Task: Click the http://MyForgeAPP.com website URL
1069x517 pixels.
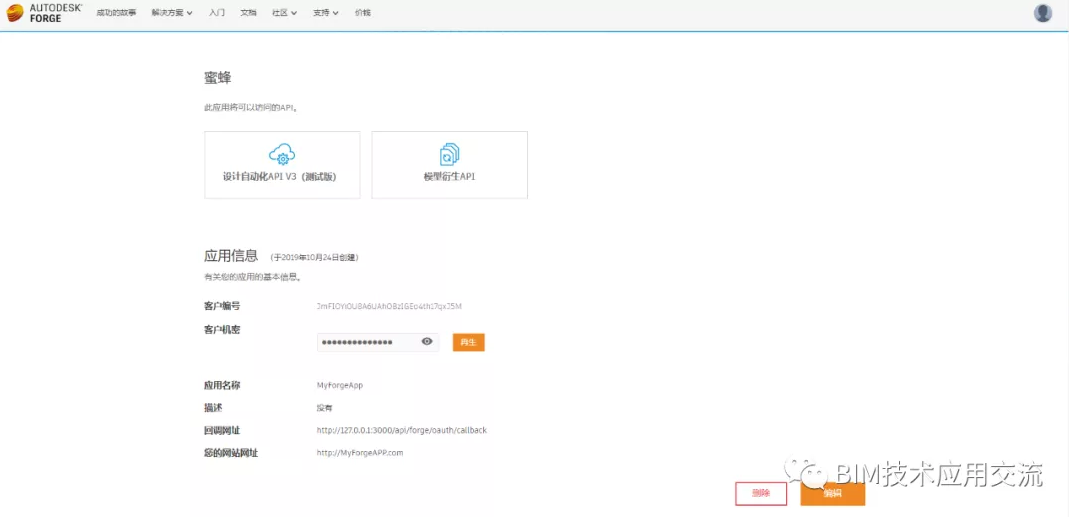Action: click(360, 453)
